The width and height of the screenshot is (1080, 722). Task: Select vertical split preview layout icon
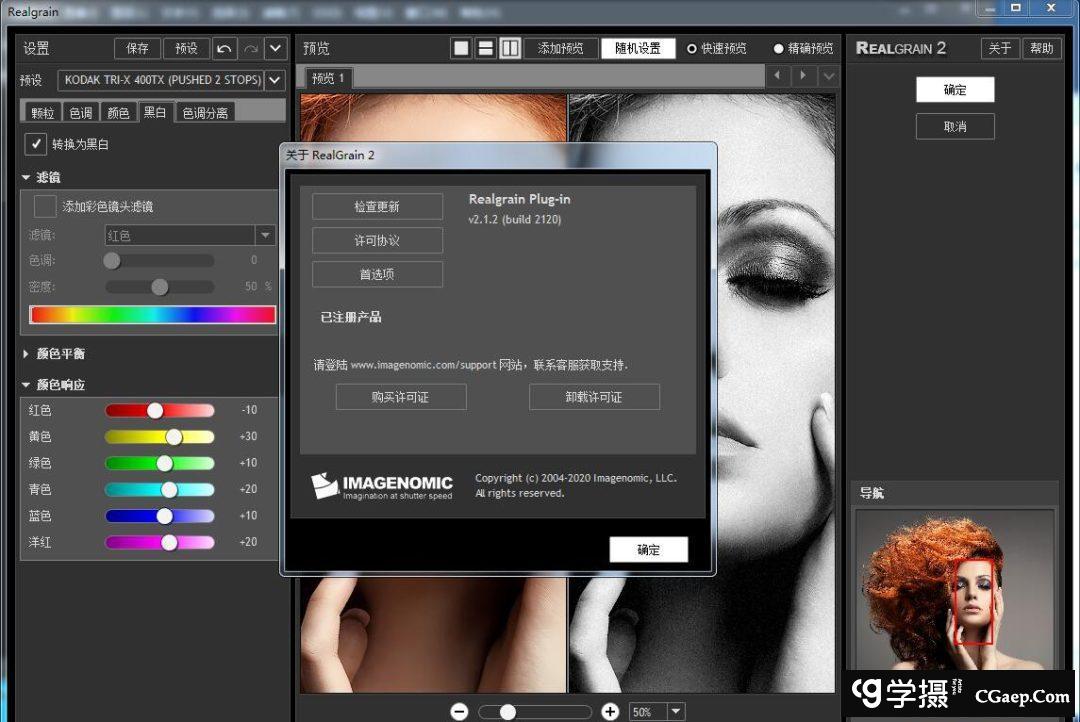pos(510,48)
